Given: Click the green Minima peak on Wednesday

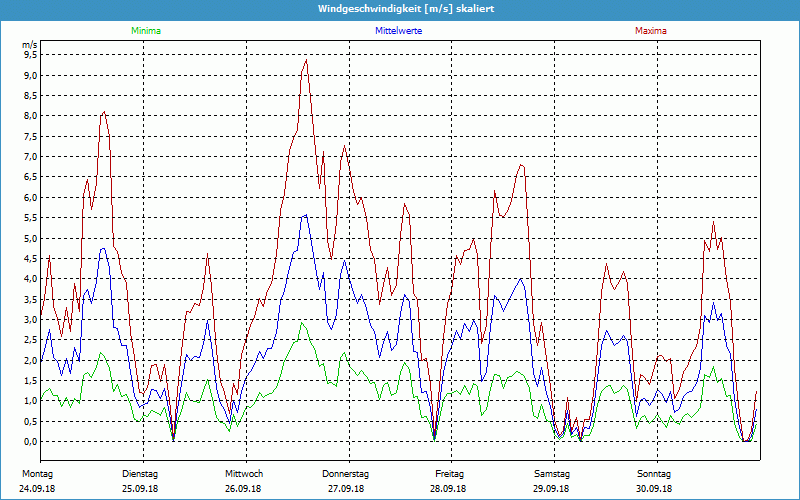Looking at the screenshot, I should pos(302,323).
